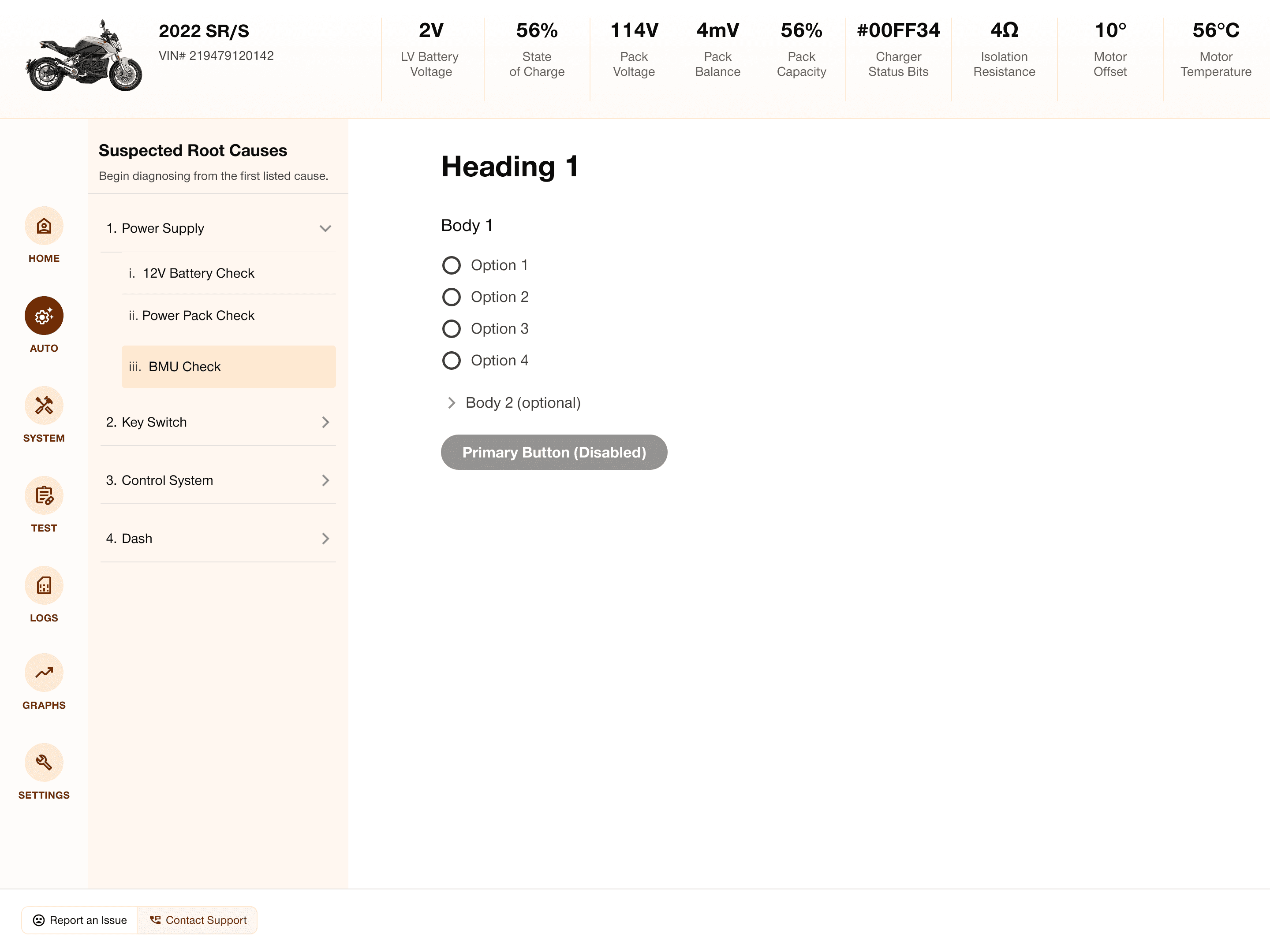
Task: Open the System tools icon
Action: (x=44, y=406)
